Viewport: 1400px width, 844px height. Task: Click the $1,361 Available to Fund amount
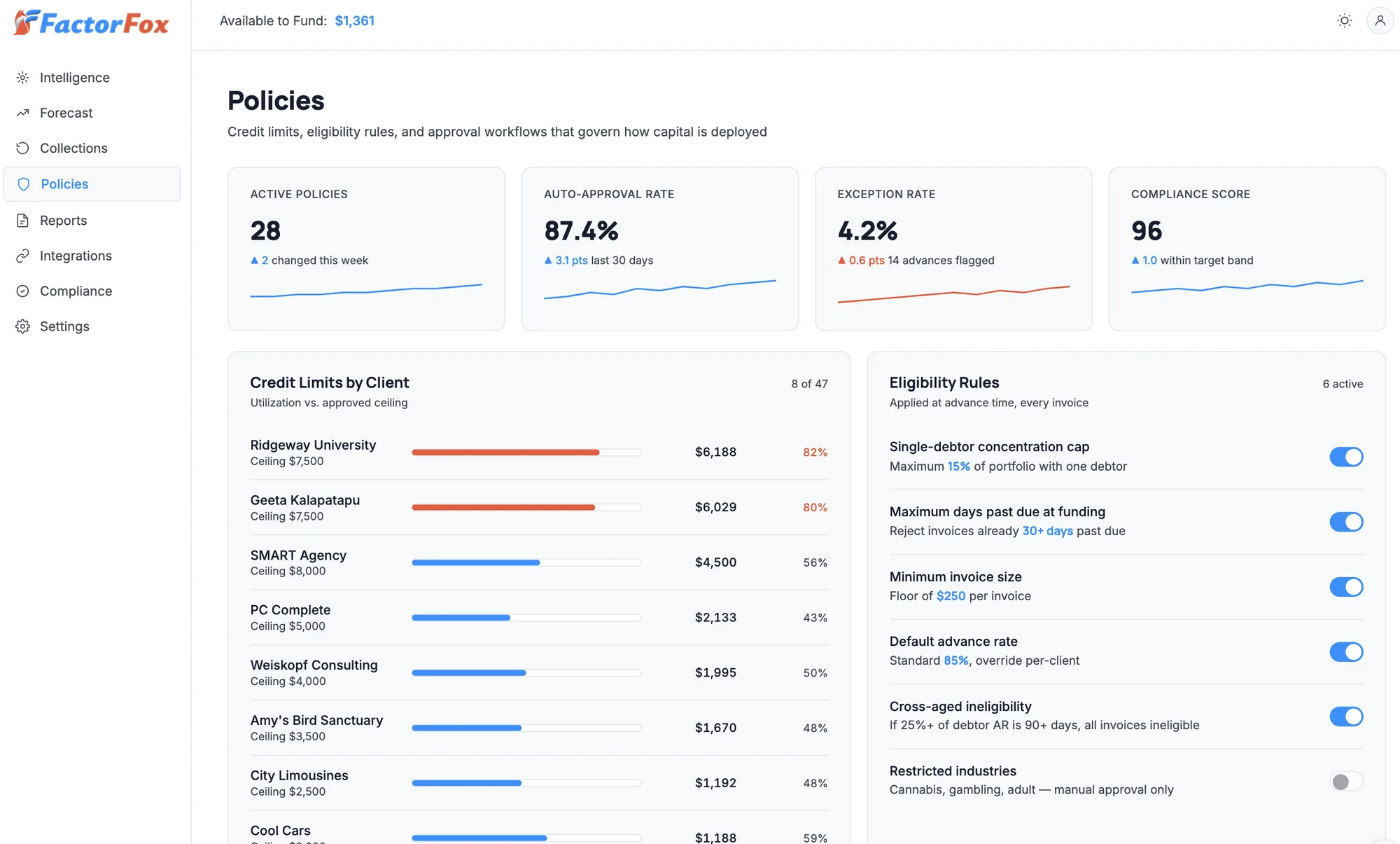pos(355,21)
